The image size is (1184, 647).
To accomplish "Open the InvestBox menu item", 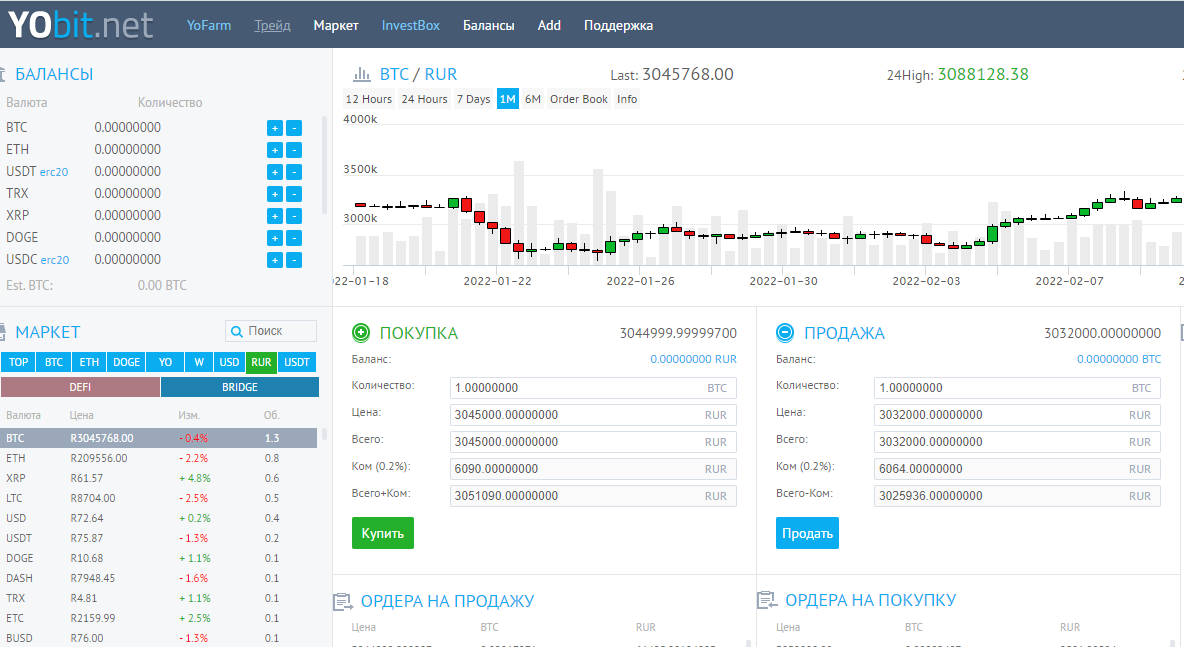I will pyautogui.click(x=411, y=25).
